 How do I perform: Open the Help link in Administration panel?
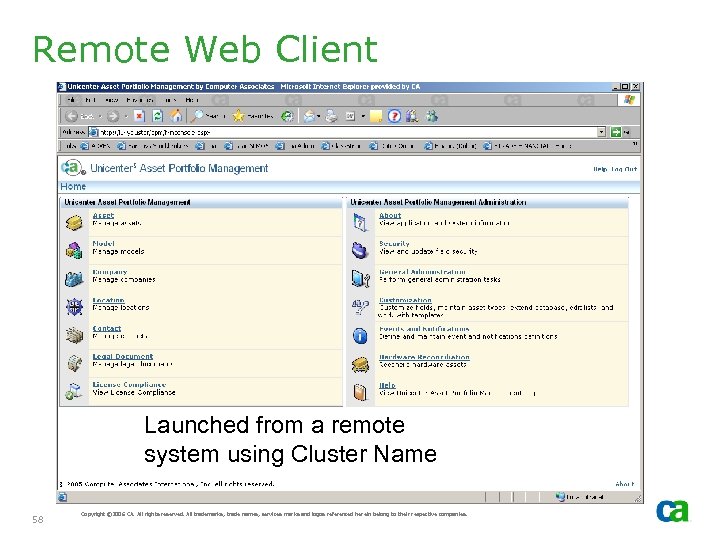[387, 385]
